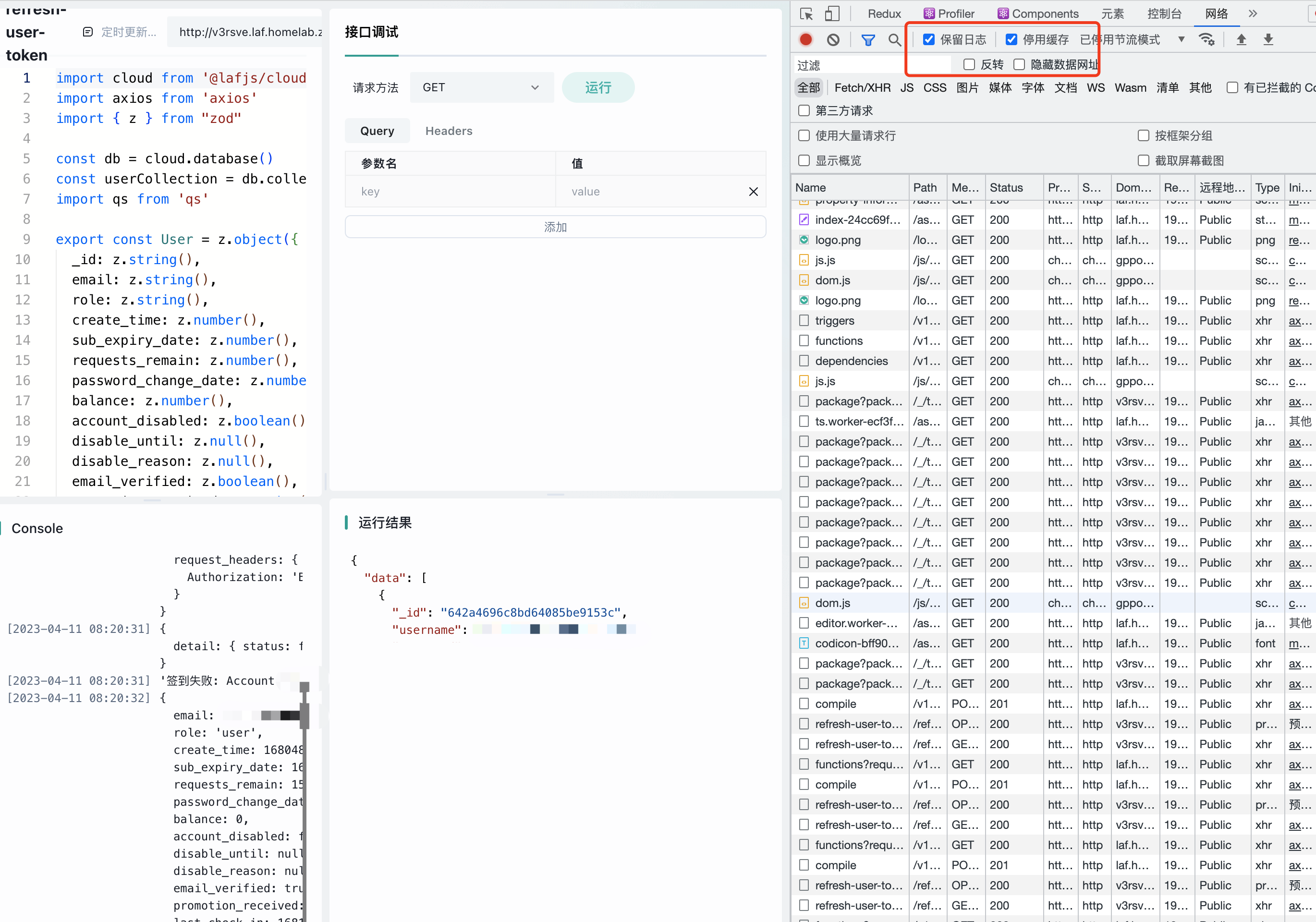
Task: Click the 运行 button
Action: (x=598, y=88)
